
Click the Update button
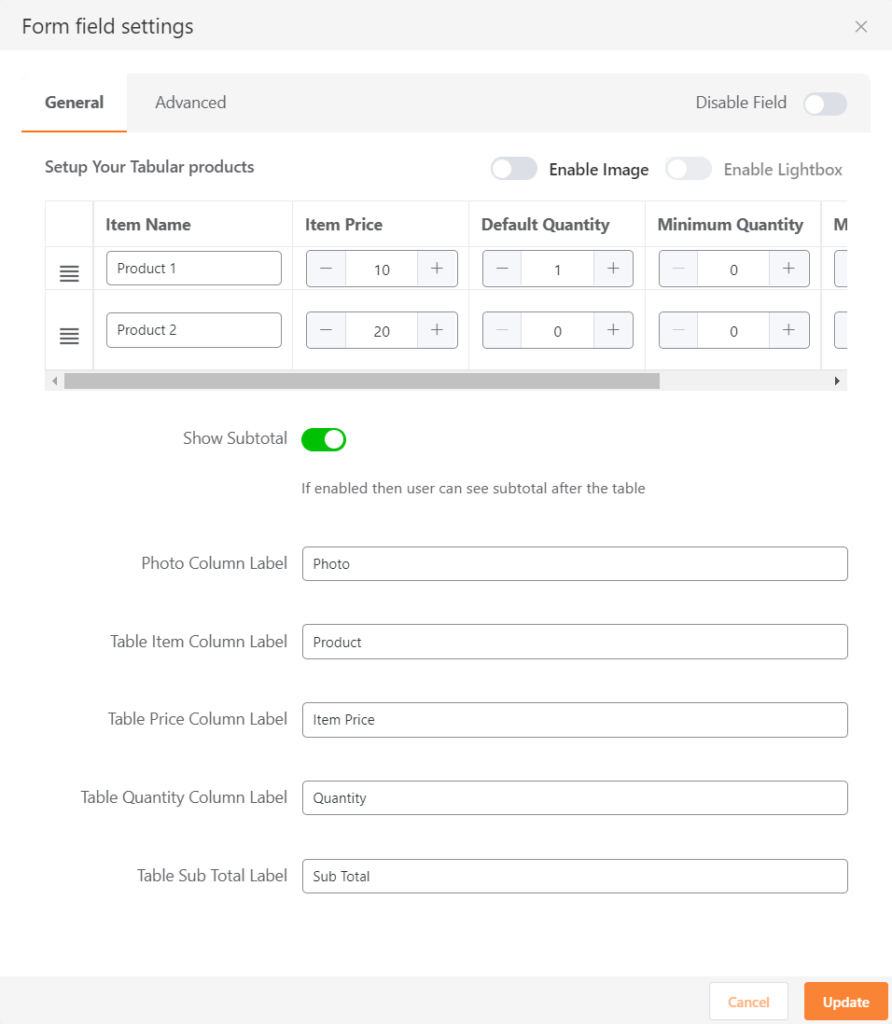click(845, 1001)
